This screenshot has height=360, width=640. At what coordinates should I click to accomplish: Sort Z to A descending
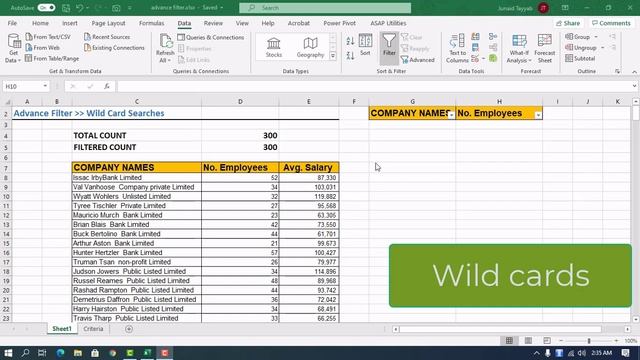tap(350, 55)
